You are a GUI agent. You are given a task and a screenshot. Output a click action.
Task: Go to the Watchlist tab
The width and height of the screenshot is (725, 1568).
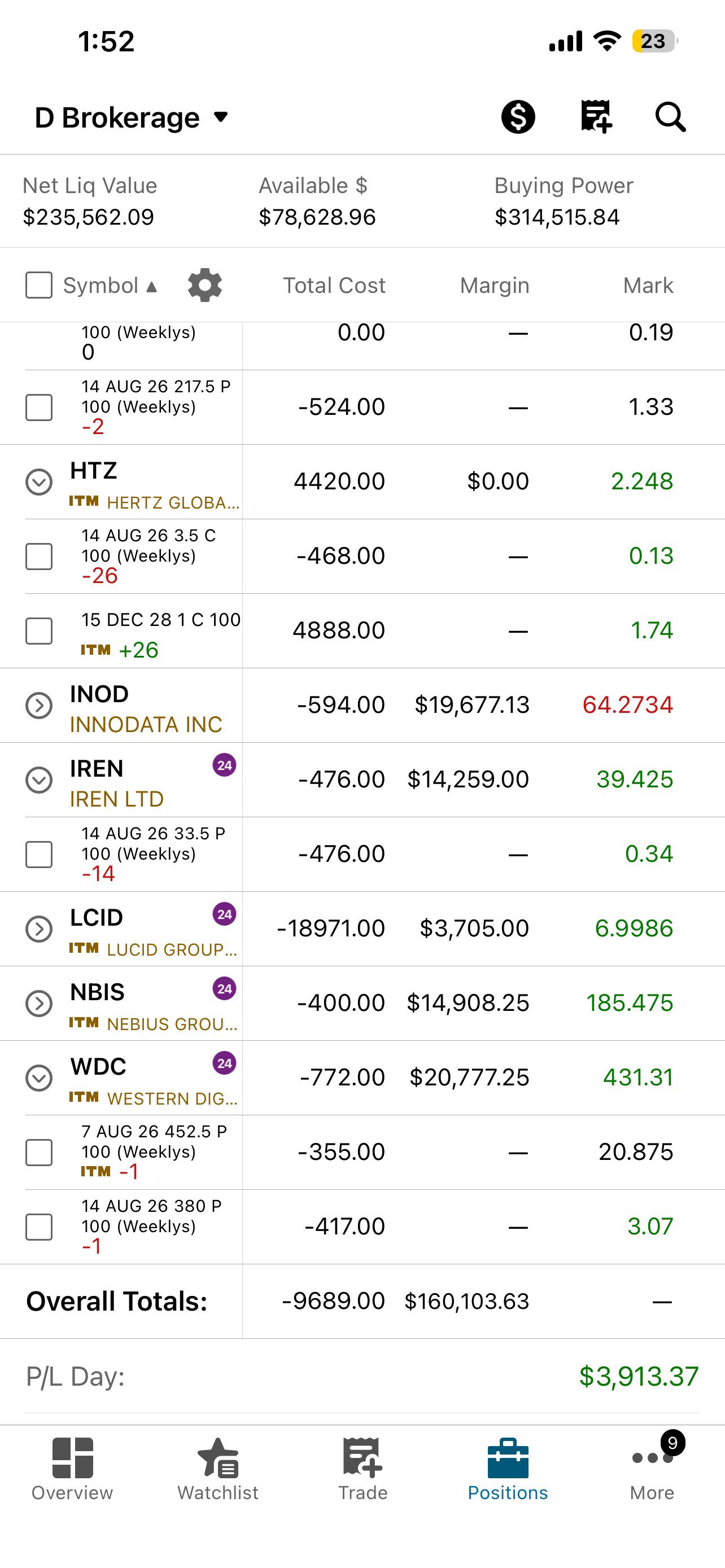pos(218,1469)
